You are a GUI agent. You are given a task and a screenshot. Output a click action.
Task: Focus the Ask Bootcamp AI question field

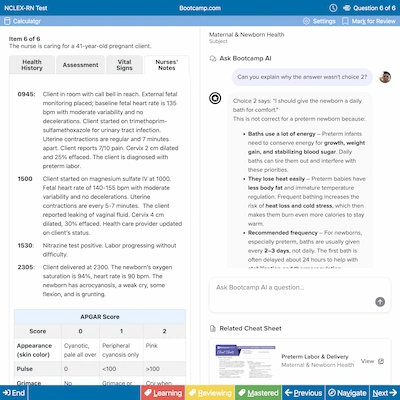(x=300, y=295)
